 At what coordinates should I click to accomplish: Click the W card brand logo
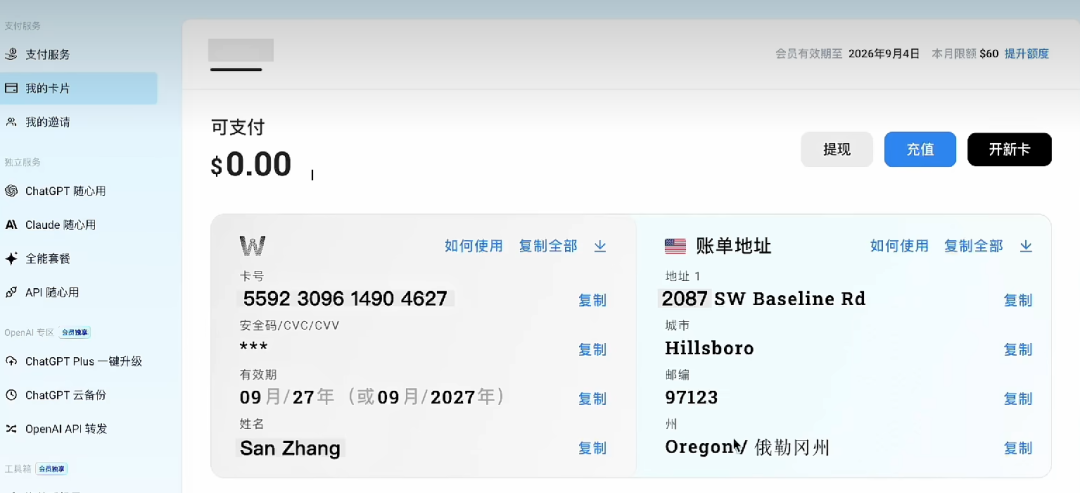coord(253,246)
